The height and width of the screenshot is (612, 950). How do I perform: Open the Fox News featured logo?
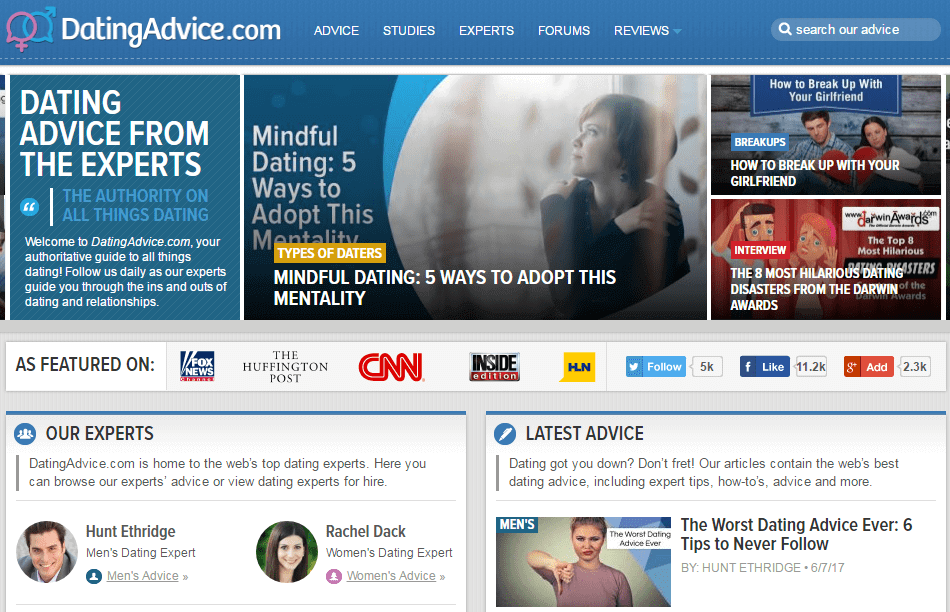[196, 367]
